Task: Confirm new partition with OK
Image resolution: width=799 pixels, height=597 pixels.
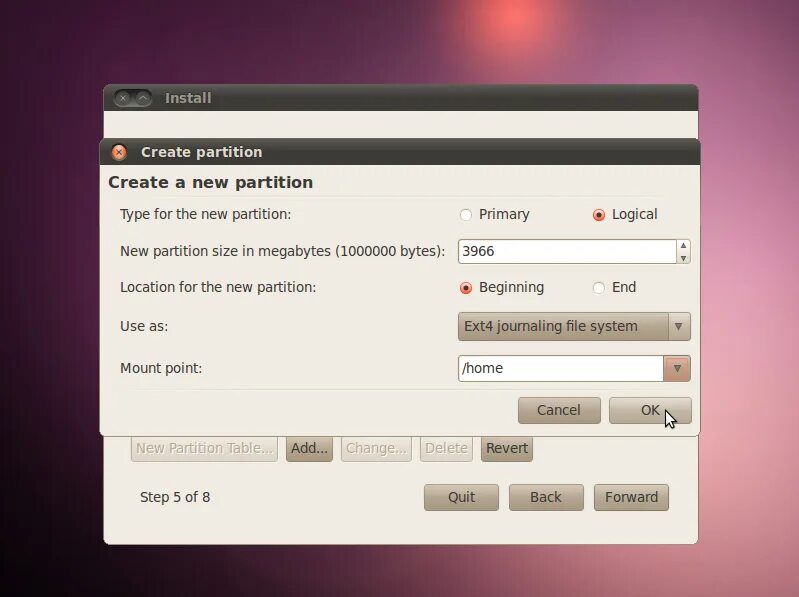Action: [650, 411]
